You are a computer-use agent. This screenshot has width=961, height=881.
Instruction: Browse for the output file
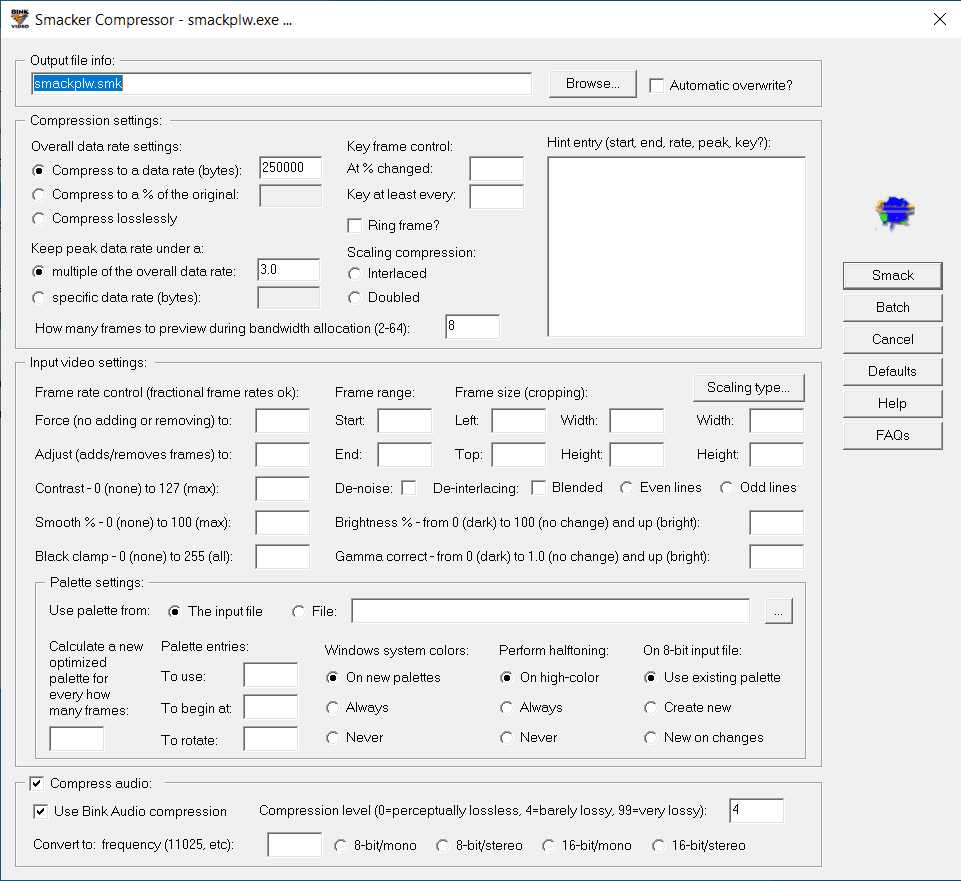(x=593, y=83)
